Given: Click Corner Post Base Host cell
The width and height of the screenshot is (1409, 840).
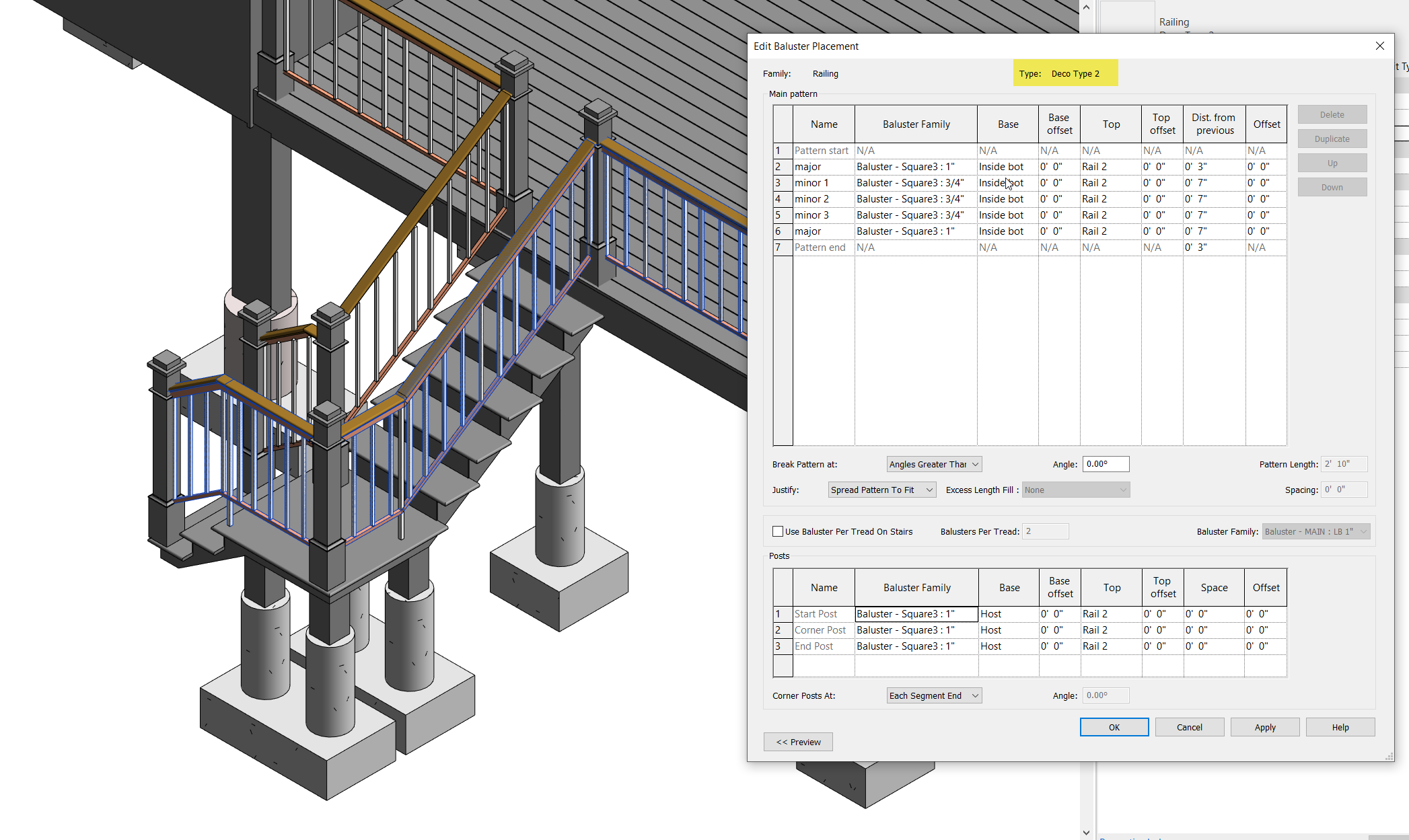Looking at the screenshot, I should click(x=1008, y=630).
